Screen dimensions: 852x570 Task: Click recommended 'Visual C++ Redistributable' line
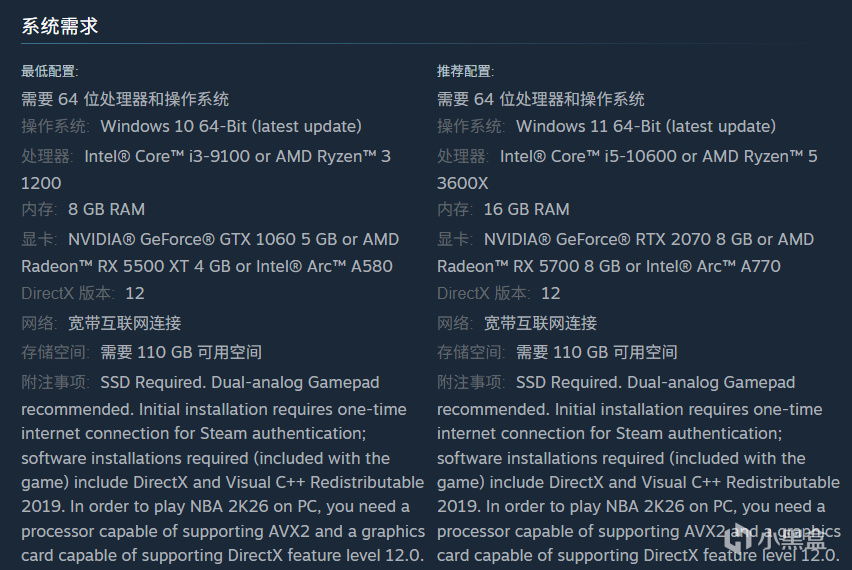click(638, 482)
